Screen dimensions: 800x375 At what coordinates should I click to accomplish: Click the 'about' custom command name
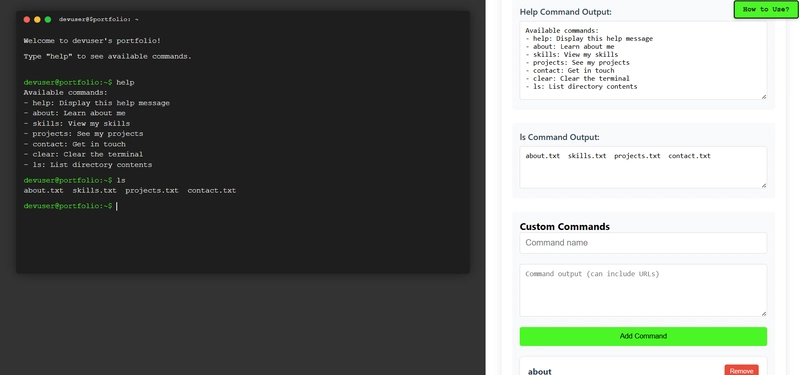point(539,371)
